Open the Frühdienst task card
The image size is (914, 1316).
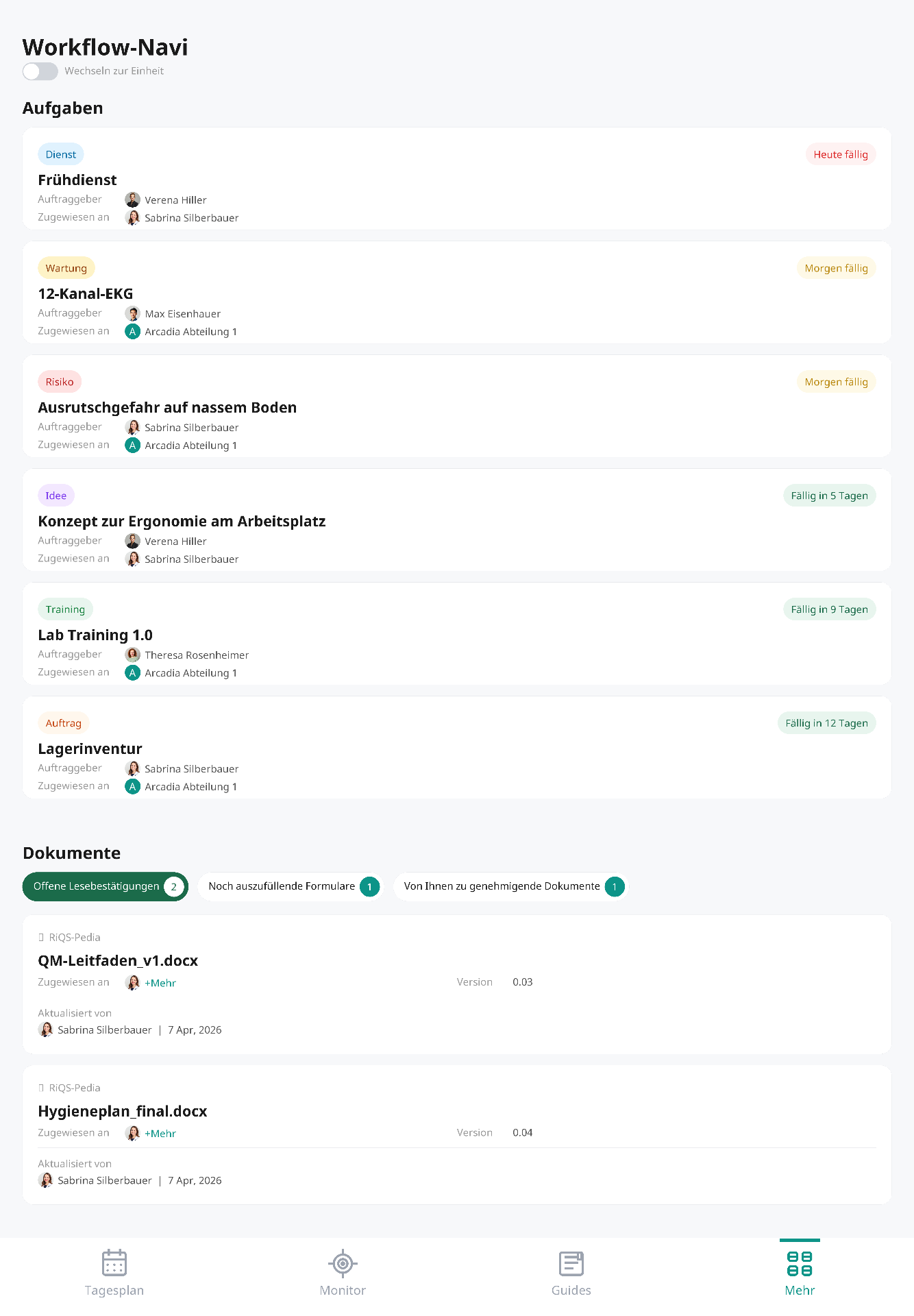click(x=457, y=178)
